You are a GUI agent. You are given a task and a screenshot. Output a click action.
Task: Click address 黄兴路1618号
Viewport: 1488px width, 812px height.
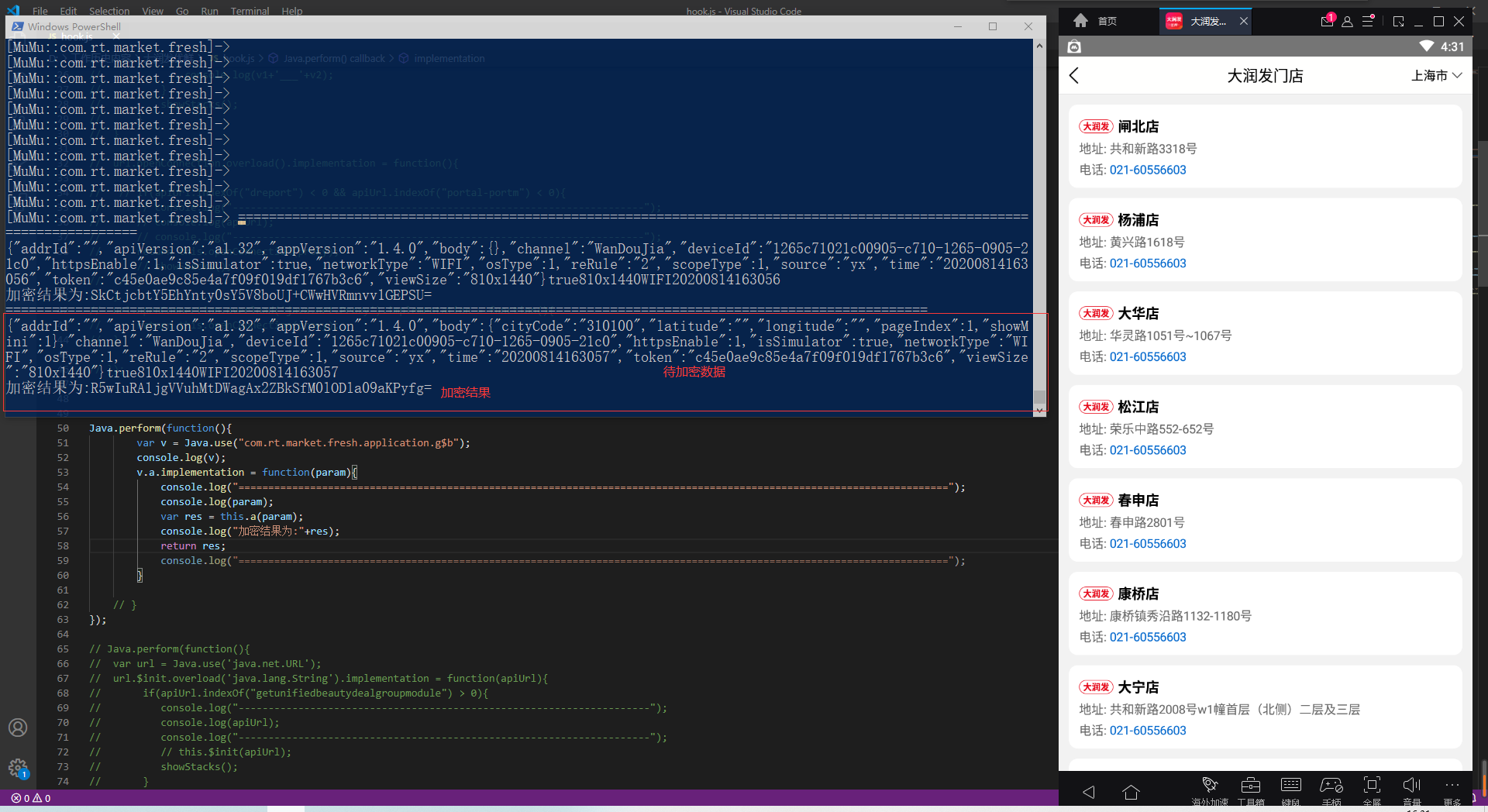click(1147, 243)
